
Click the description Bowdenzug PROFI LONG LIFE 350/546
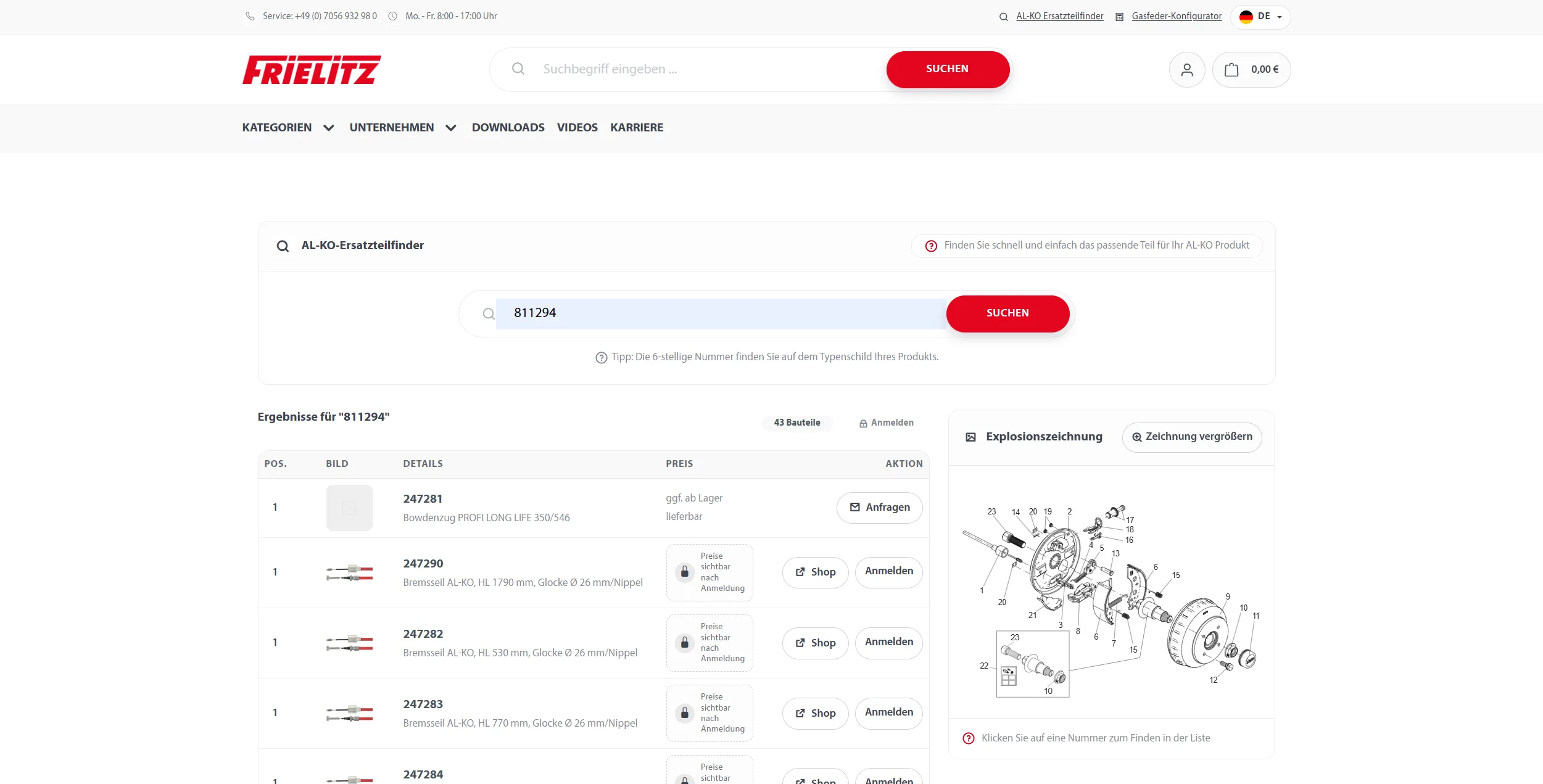tap(486, 518)
